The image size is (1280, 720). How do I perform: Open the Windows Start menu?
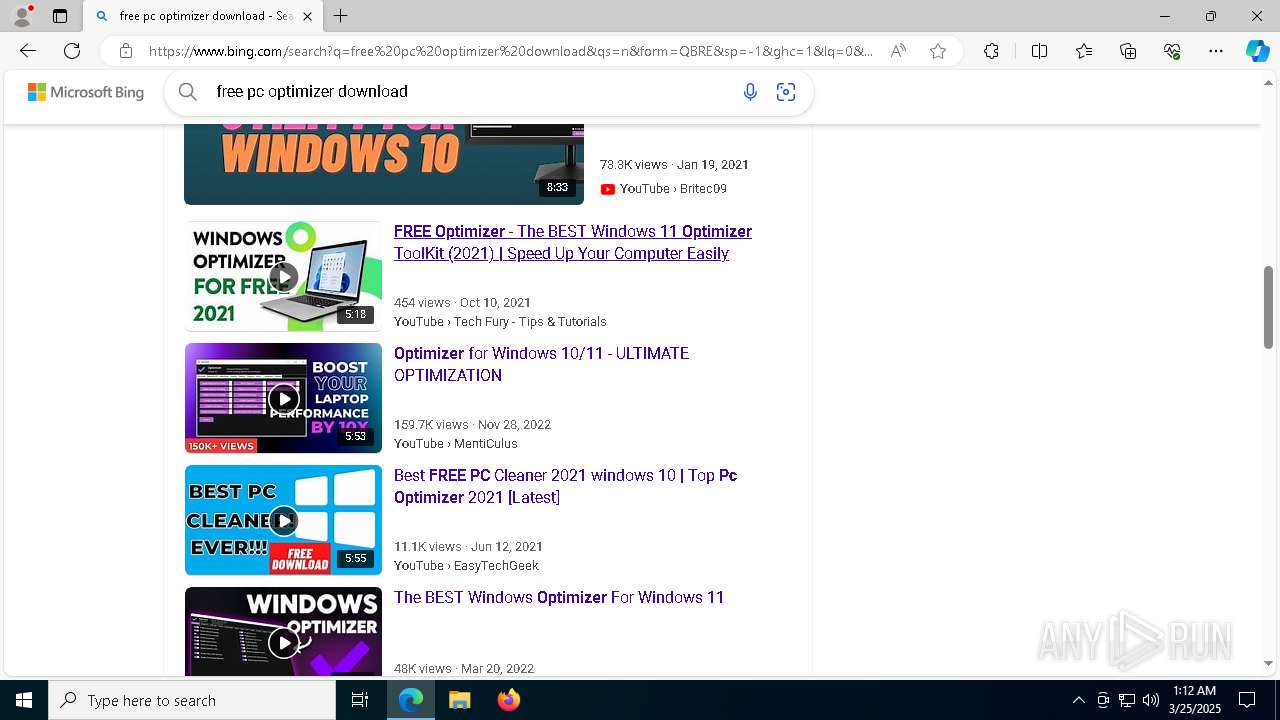tap(24, 700)
